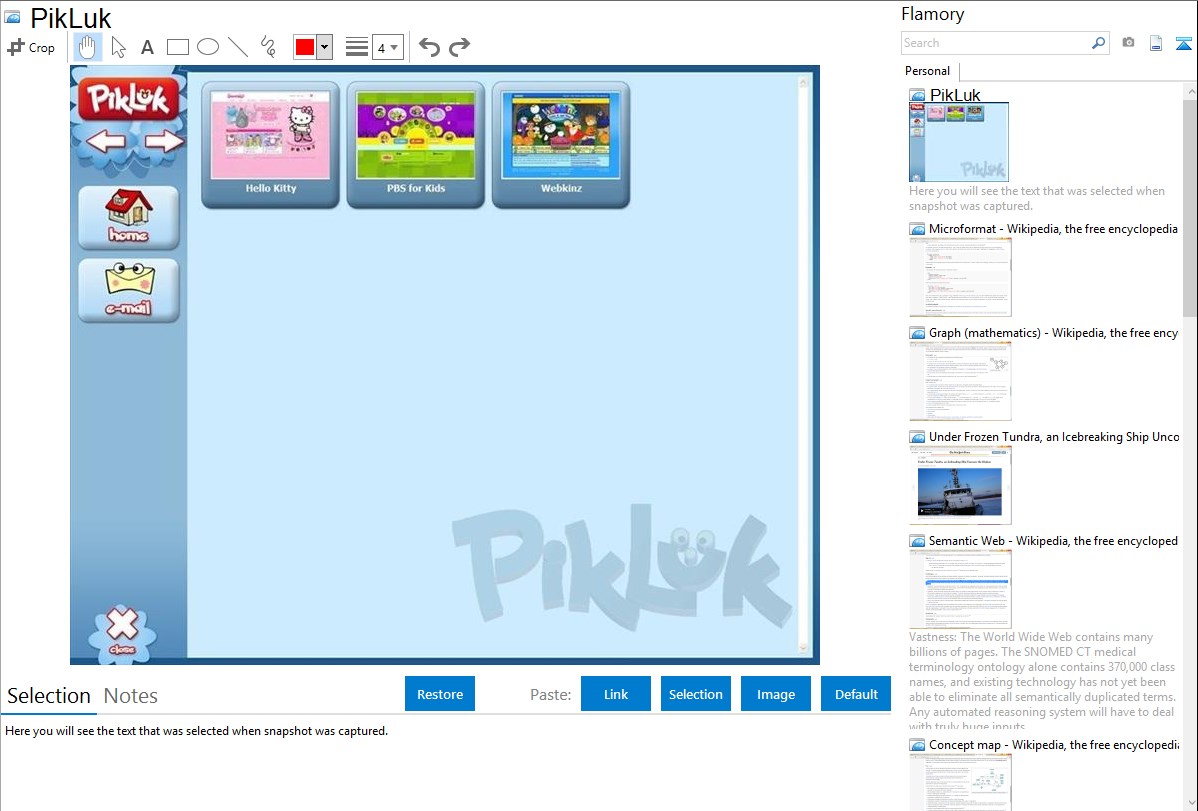Click the Semantic Web Vastness description text
The image size is (1198, 811).
coord(1042,681)
